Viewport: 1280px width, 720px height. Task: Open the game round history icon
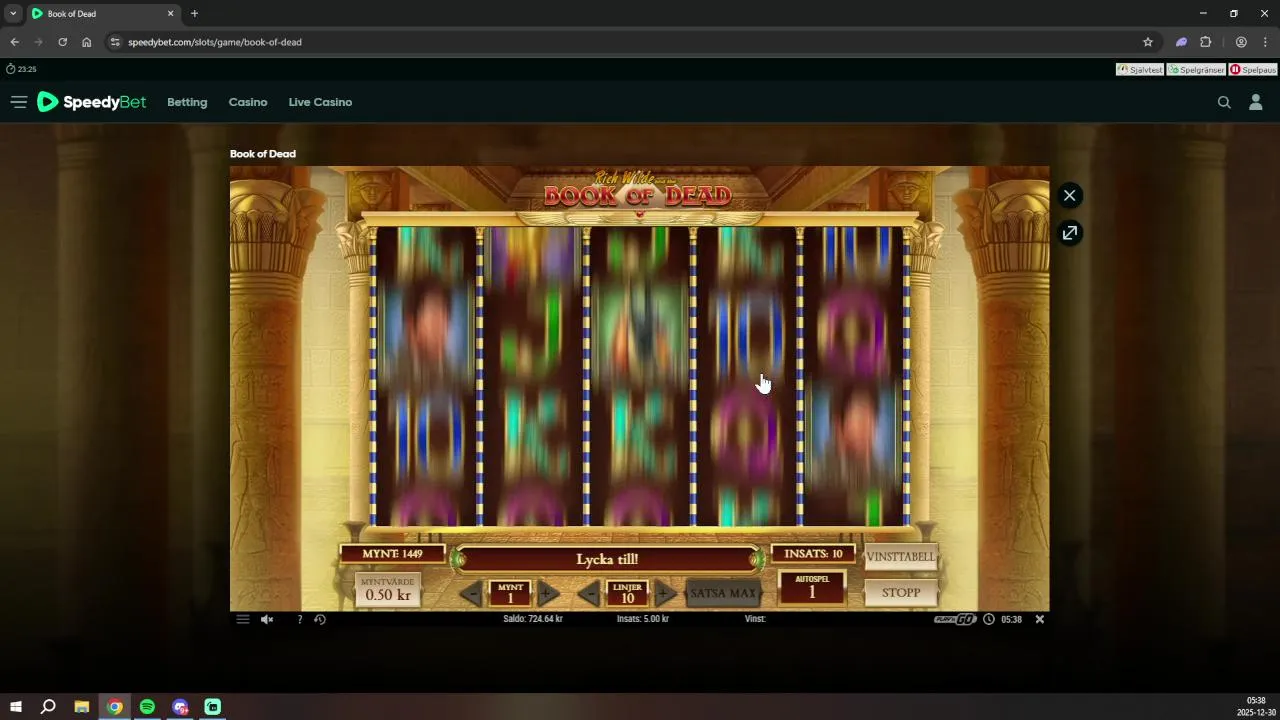point(320,619)
